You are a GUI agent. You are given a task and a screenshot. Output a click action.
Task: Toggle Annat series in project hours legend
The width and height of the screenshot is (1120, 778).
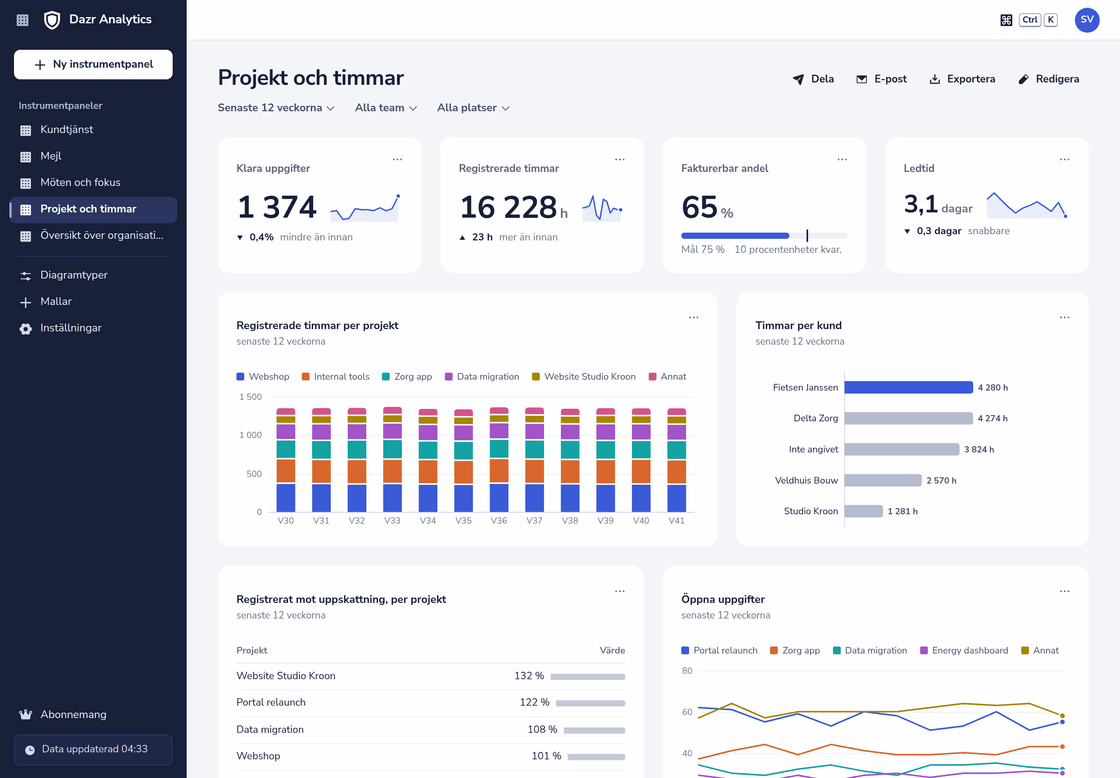click(x=667, y=376)
